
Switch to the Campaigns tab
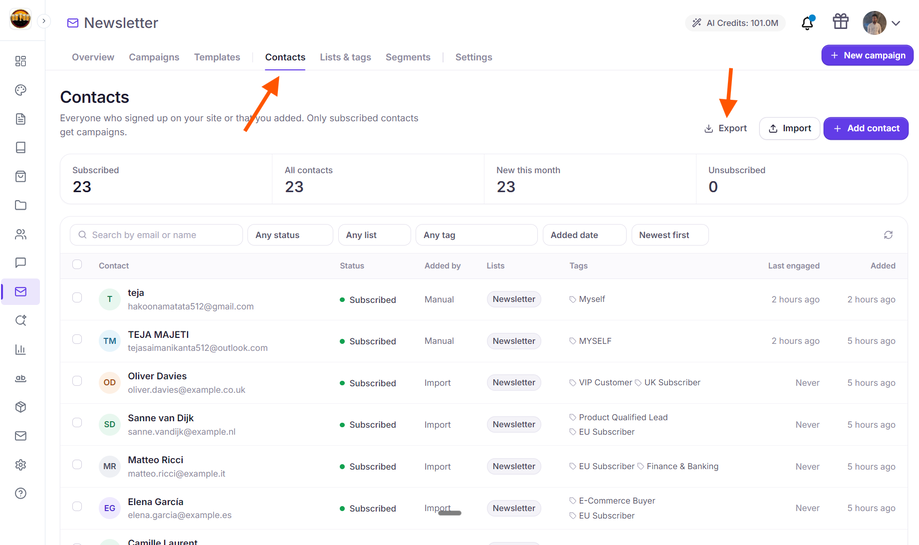154,57
